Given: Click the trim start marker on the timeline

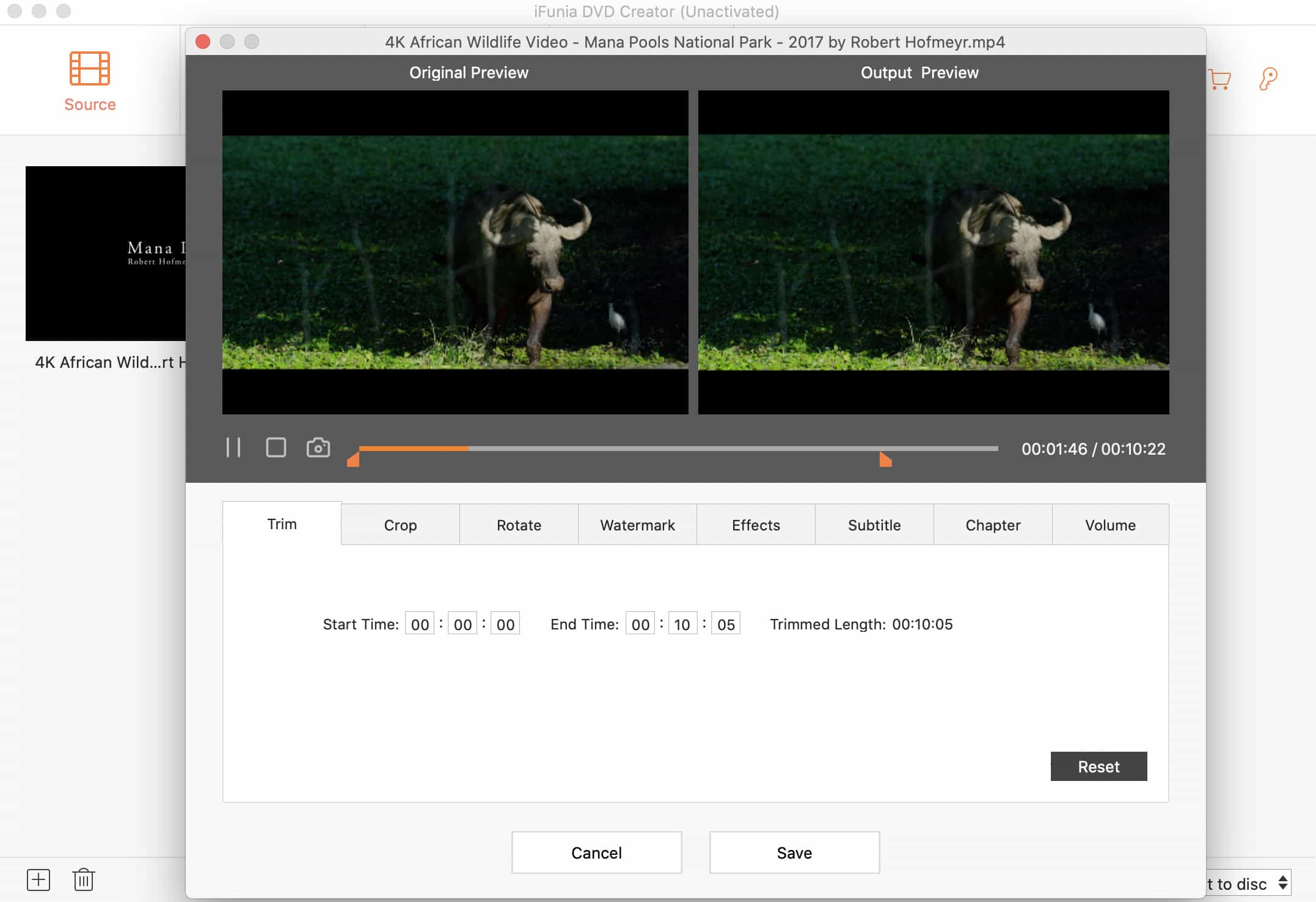Looking at the screenshot, I should pyautogui.click(x=353, y=460).
